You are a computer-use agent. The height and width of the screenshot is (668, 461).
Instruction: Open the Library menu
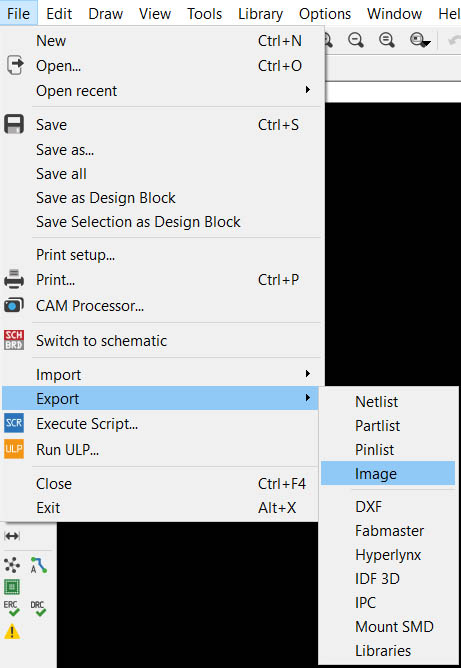point(260,14)
